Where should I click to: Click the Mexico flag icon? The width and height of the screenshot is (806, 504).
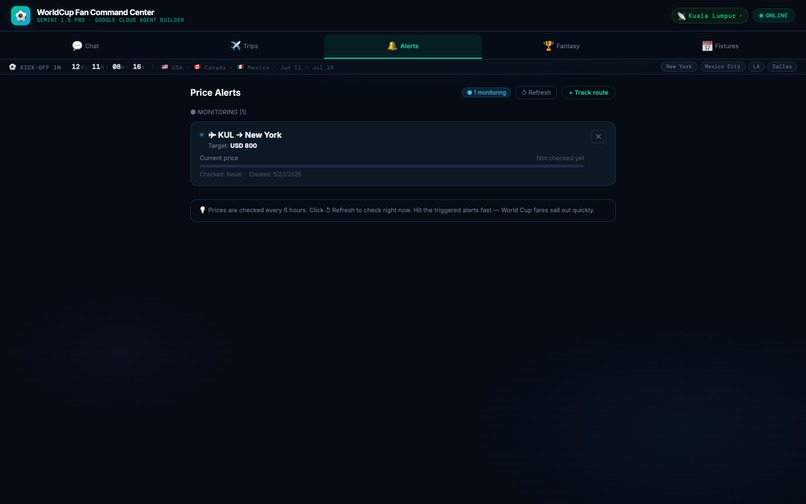click(x=240, y=67)
